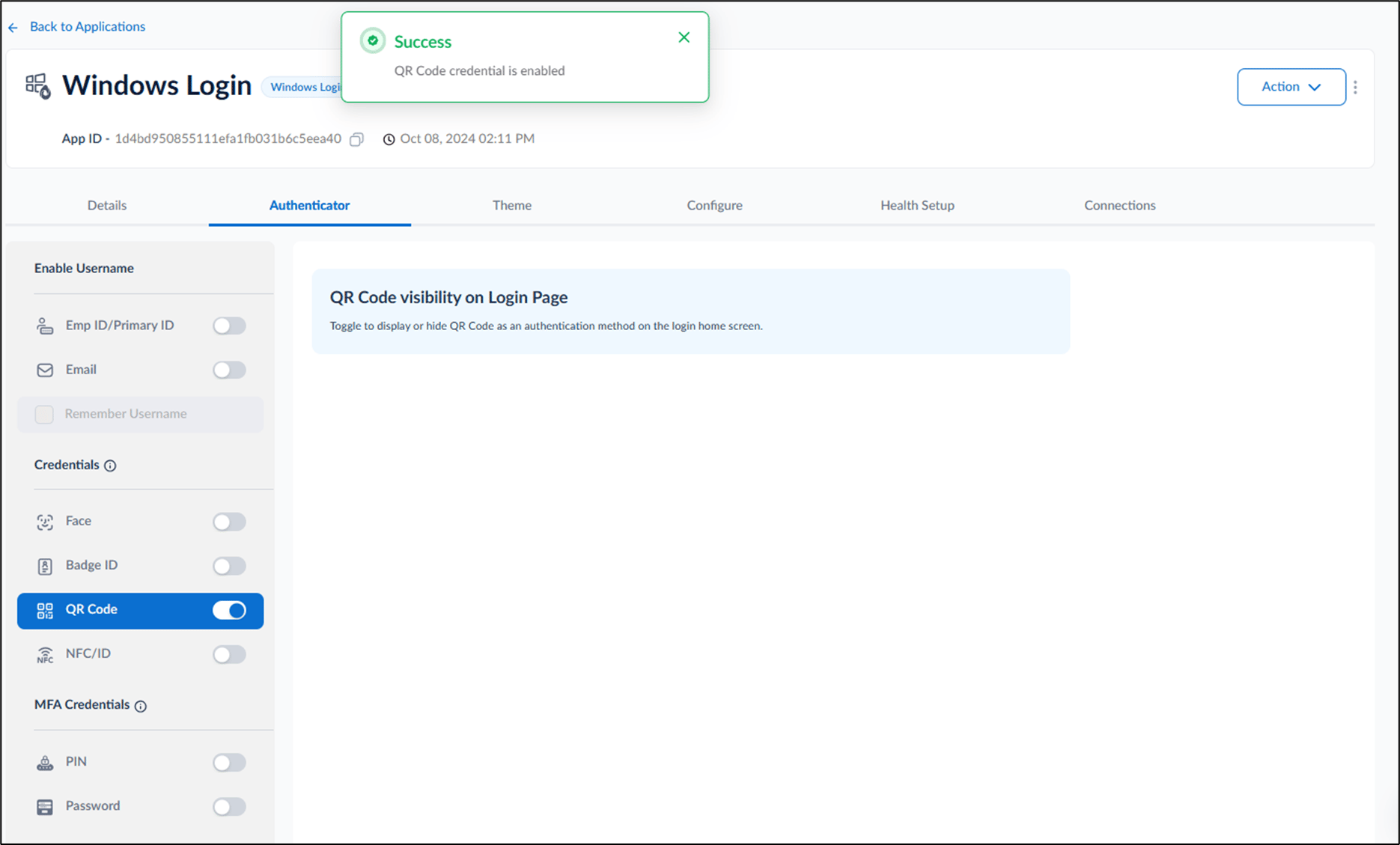1400x845 pixels.
Task: Copy the App ID with copy icon
Action: [x=357, y=139]
